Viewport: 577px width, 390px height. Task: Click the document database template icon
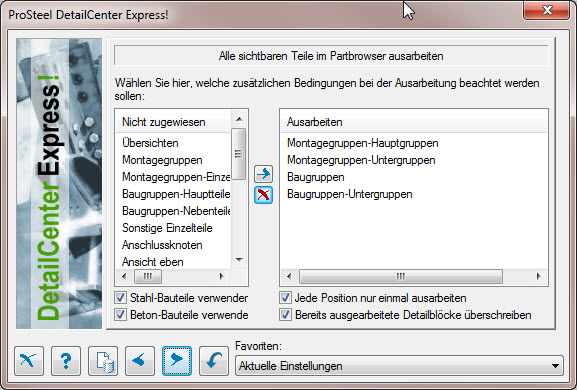pyautogui.click(x=103, y=361)
